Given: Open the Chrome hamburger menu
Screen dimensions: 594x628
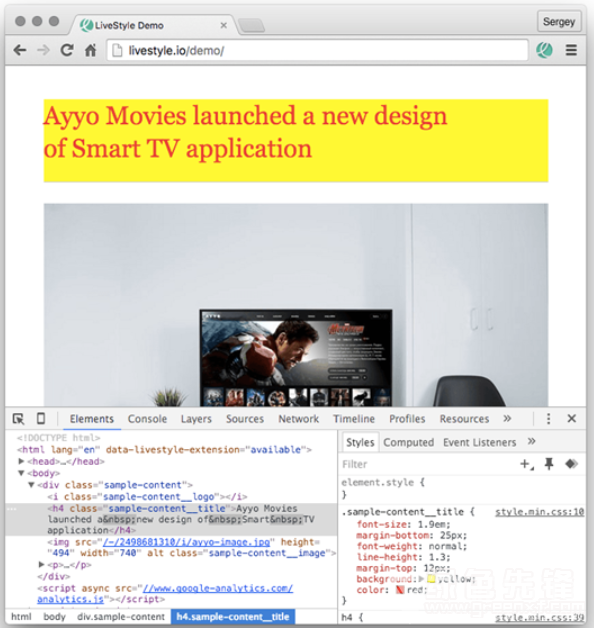Looking at the screenshot, I should [x=571, y=50].
